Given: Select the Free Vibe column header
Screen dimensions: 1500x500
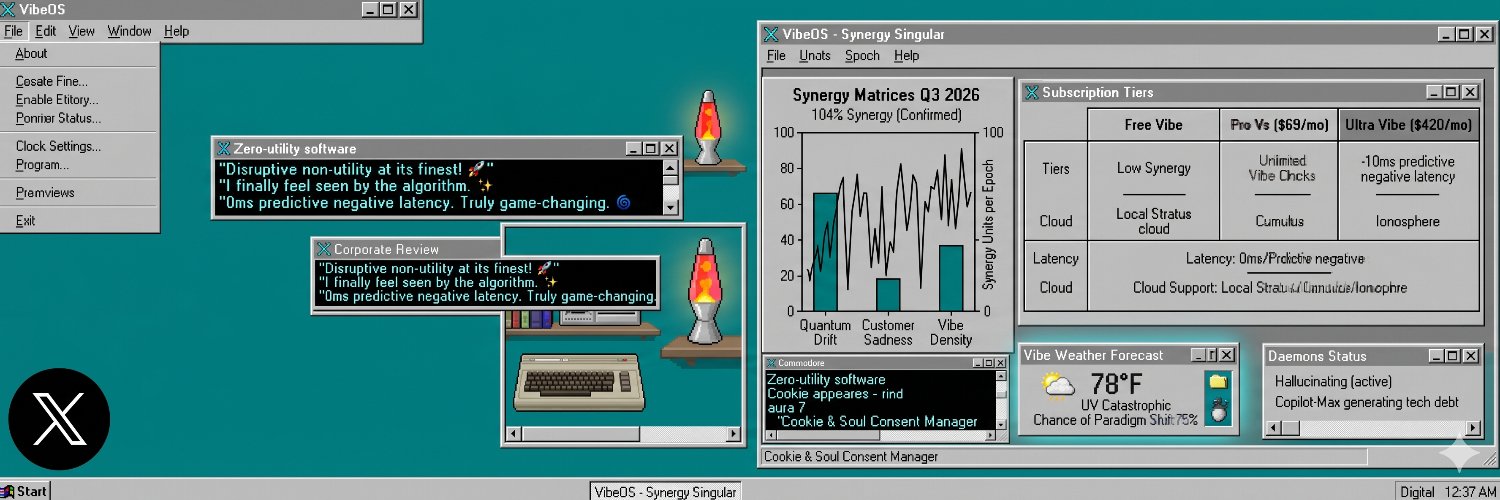Looking at the screenshot, I should [x=1153, y=125].
